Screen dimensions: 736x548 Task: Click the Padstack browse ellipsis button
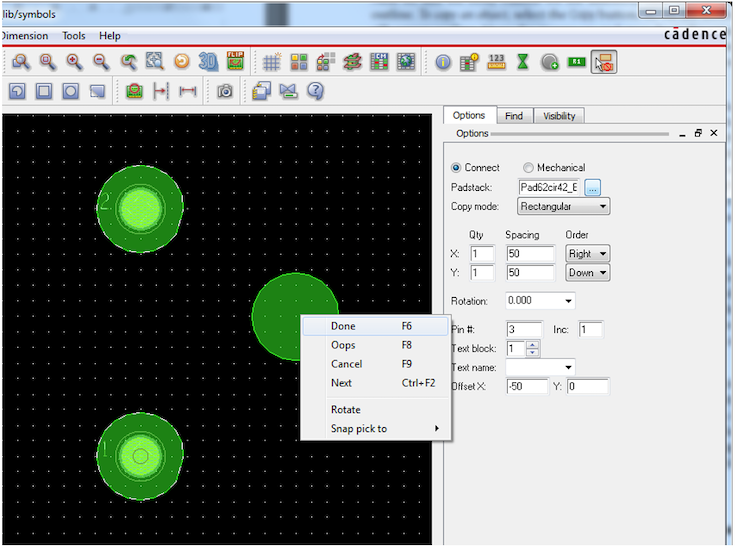(592, 187)
